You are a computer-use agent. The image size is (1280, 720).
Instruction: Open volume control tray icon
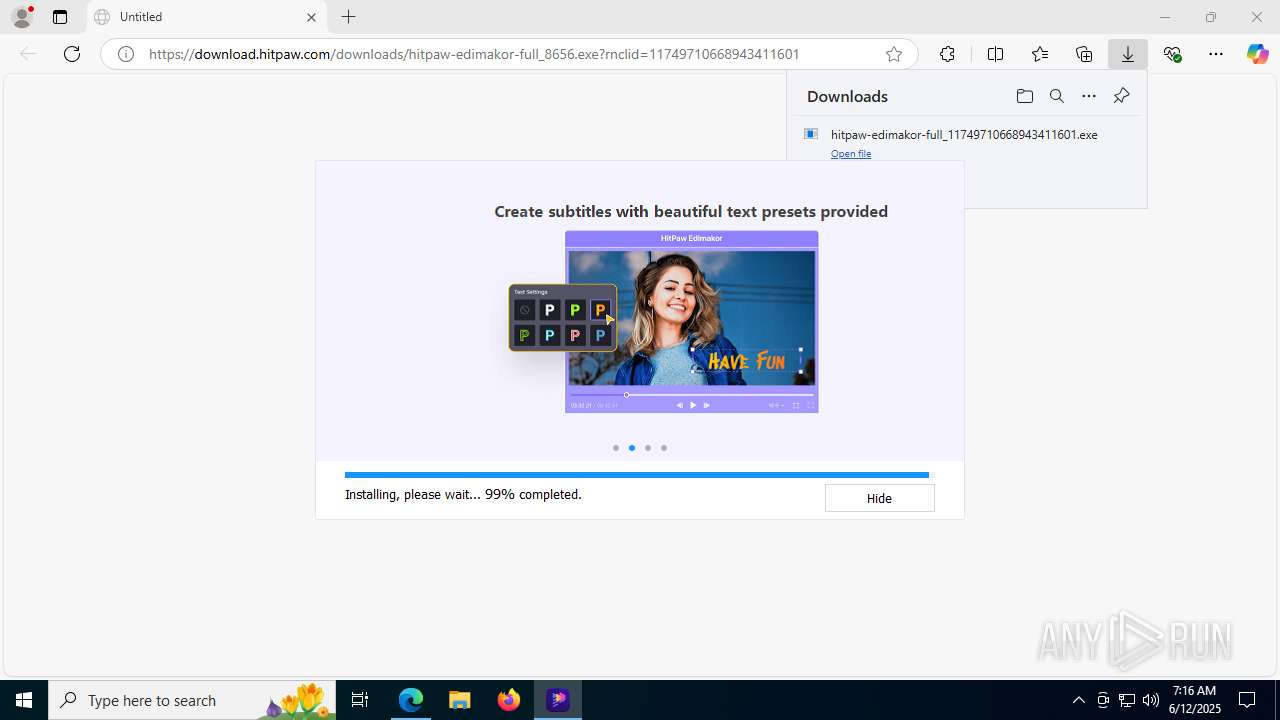click(x=1151, y=700)
